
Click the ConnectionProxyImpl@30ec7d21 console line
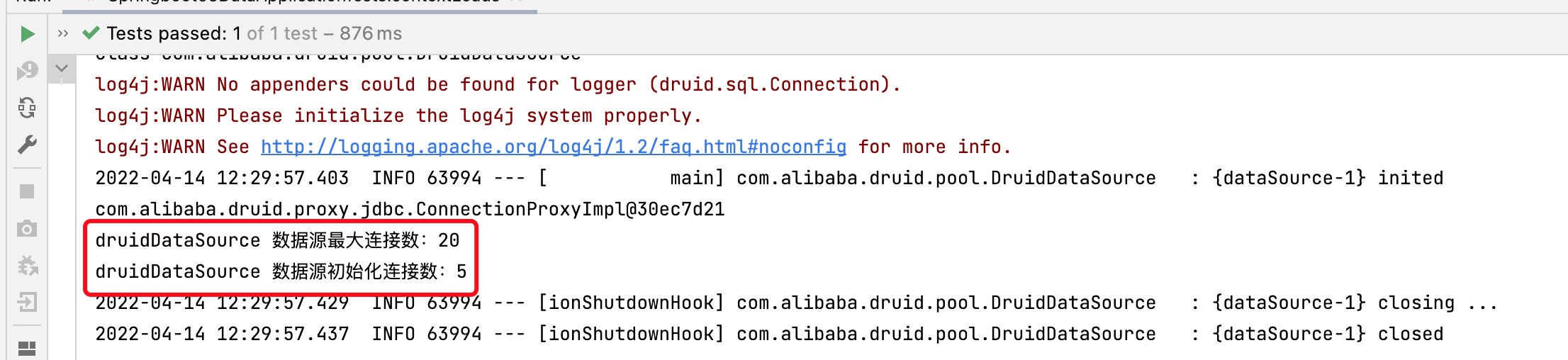tap(410, 209)
